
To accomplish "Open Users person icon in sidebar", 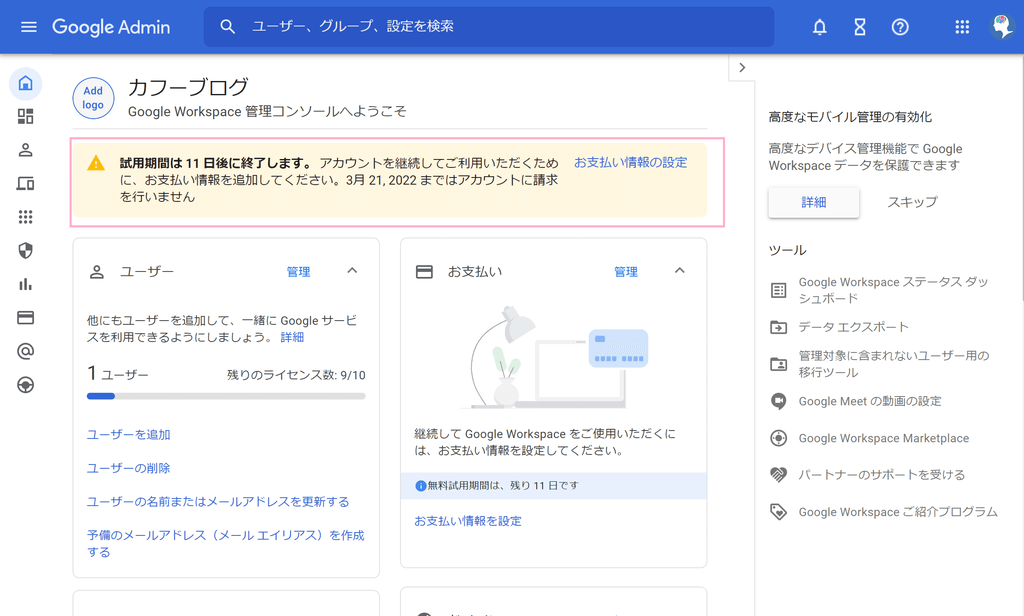I will pyautogui.click(x=25, y=150).
